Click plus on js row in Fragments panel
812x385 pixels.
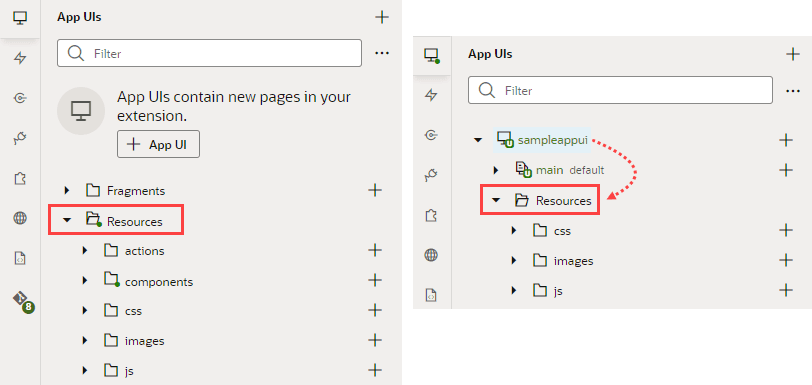[x=375, y=370]
